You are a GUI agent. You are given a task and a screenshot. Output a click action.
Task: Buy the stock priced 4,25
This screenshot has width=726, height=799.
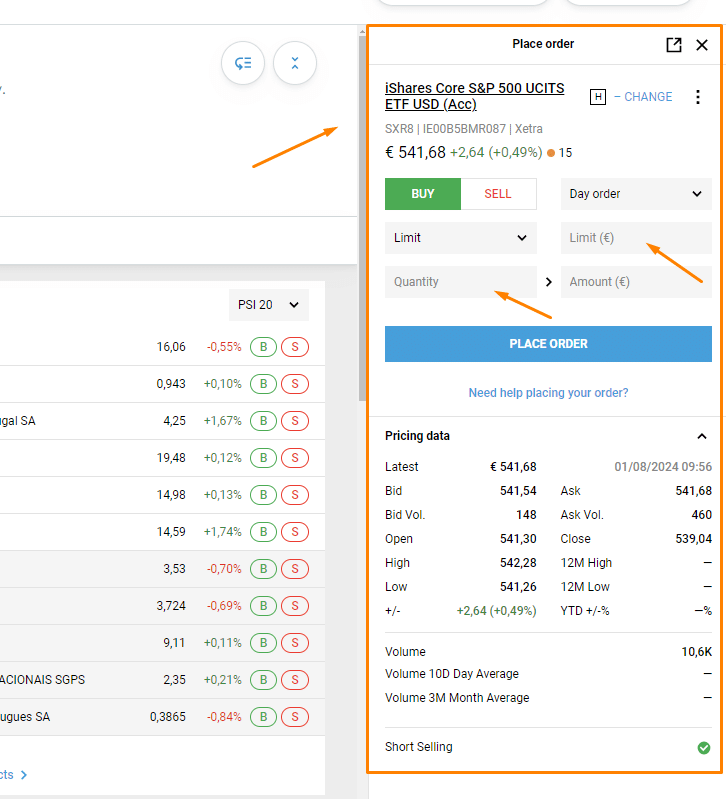pyautogui.click(x=263, y=421)
